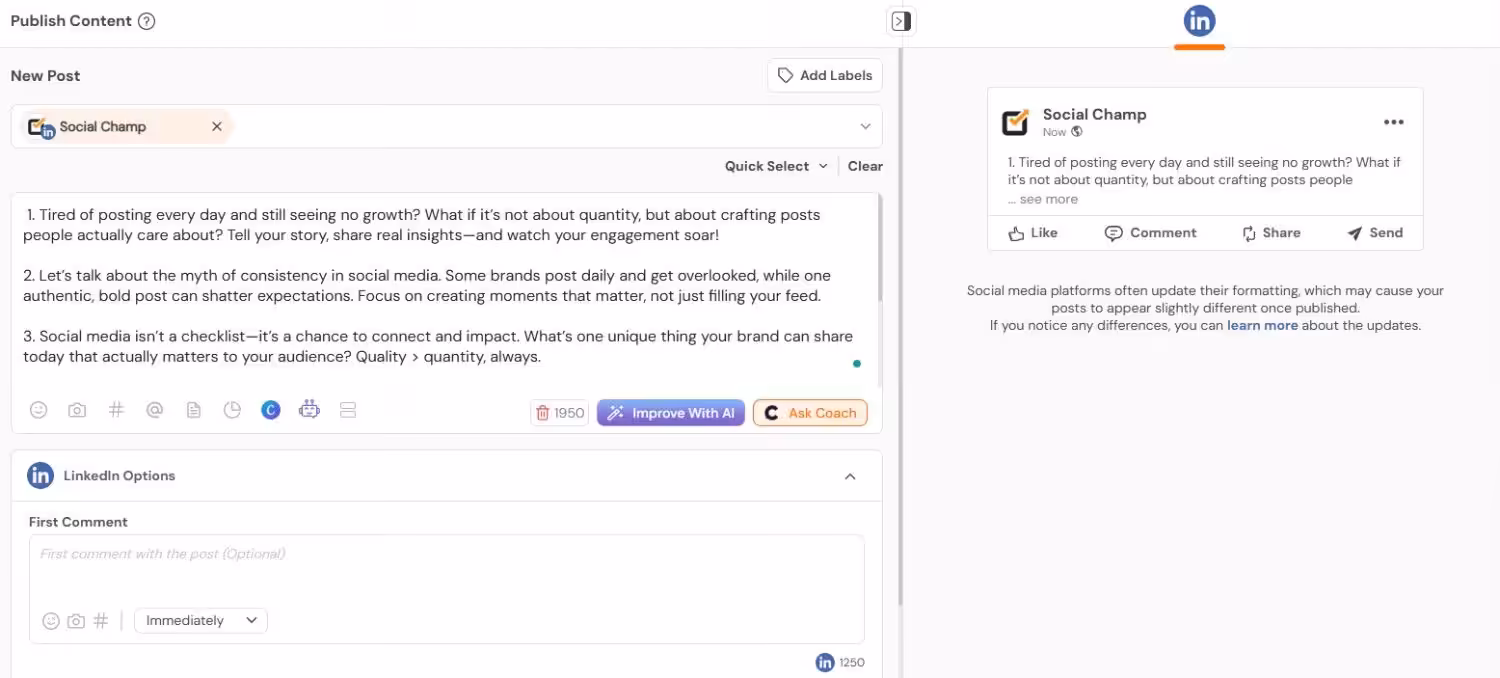
Task: Click the Improve With AI button
Action: coord(671,413)
